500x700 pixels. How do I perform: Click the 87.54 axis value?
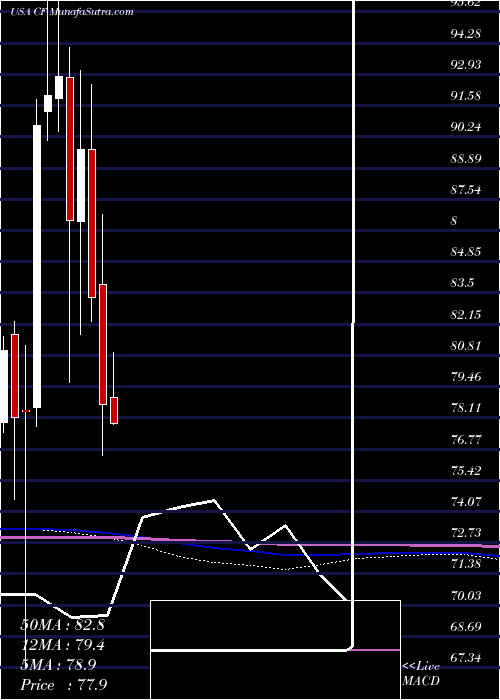pyautogui.click(x=465, y=189)
